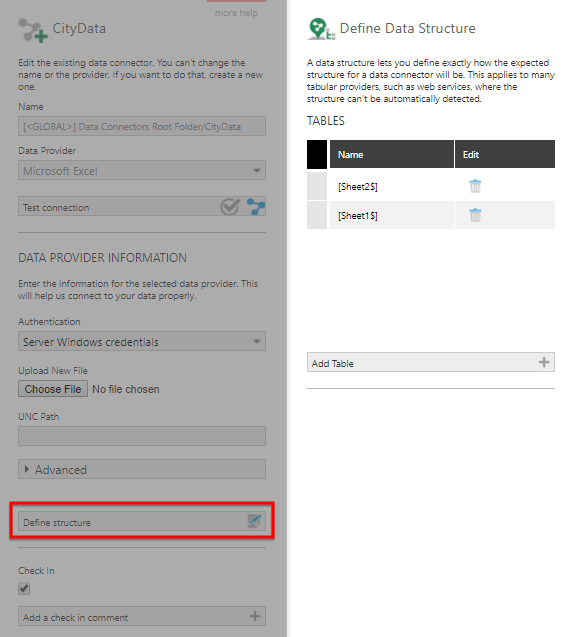Click the Define structure button
Screen dimensions: 570x637
pos(142,521)
